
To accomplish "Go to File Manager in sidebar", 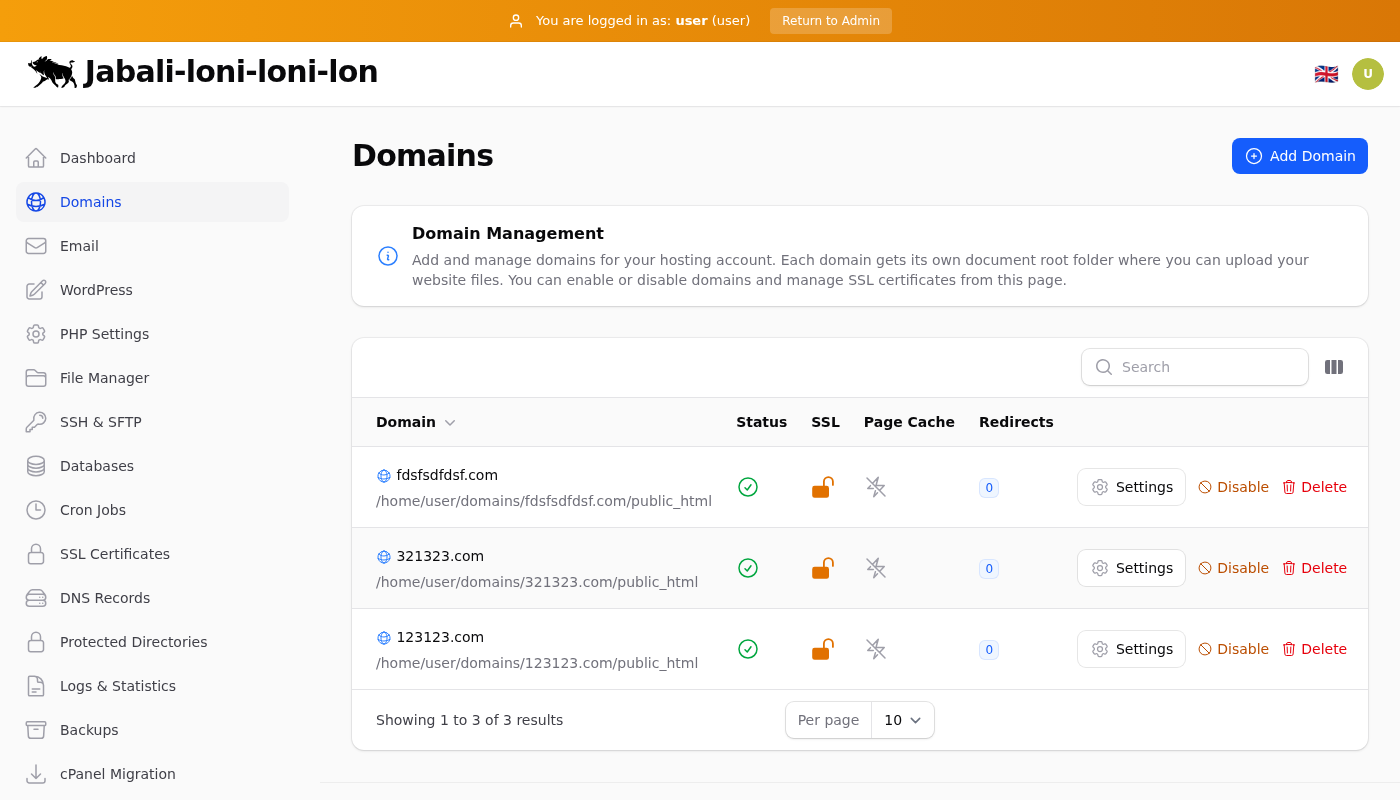I will [104, 378].
